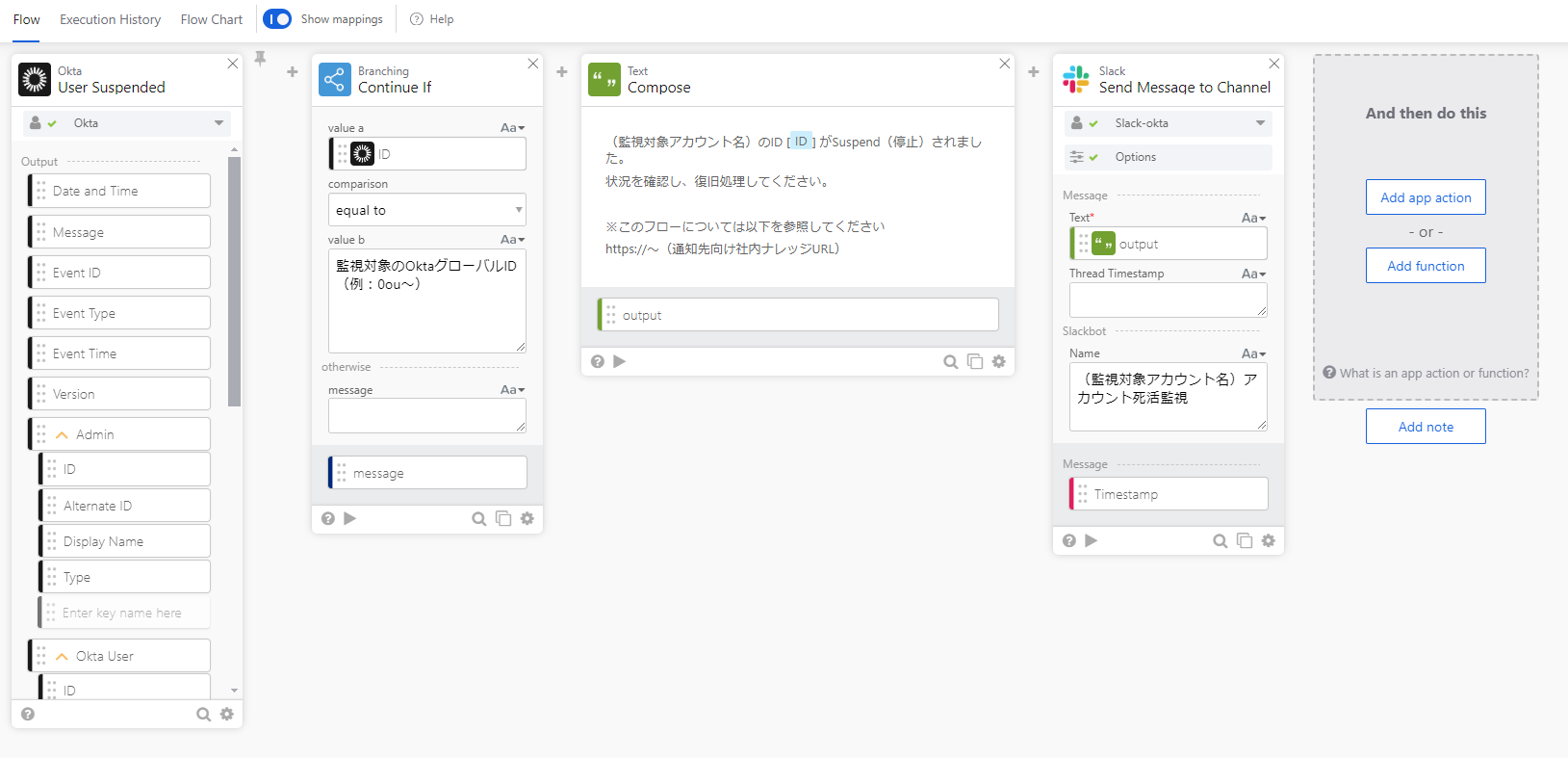Duplicate the Continue If card
The width and height of the screenshot is (1568, 758).
point(503,518)
